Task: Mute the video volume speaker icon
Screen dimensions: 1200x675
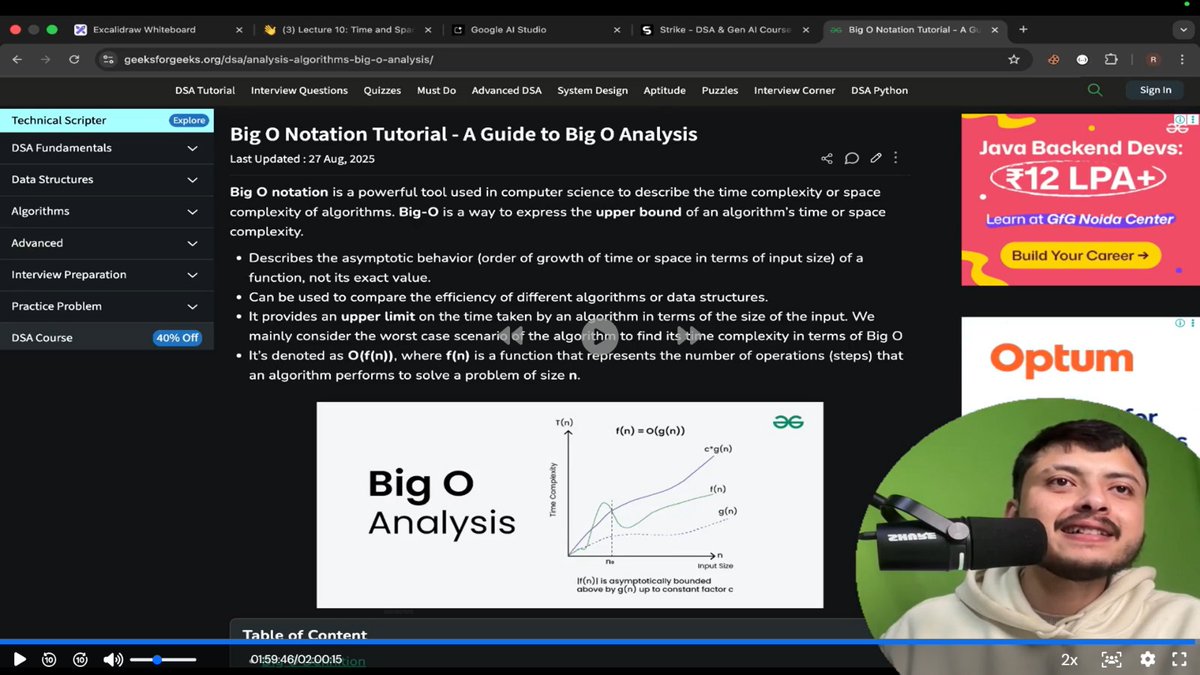Action: pyautogui.click(x=113, y=659)
